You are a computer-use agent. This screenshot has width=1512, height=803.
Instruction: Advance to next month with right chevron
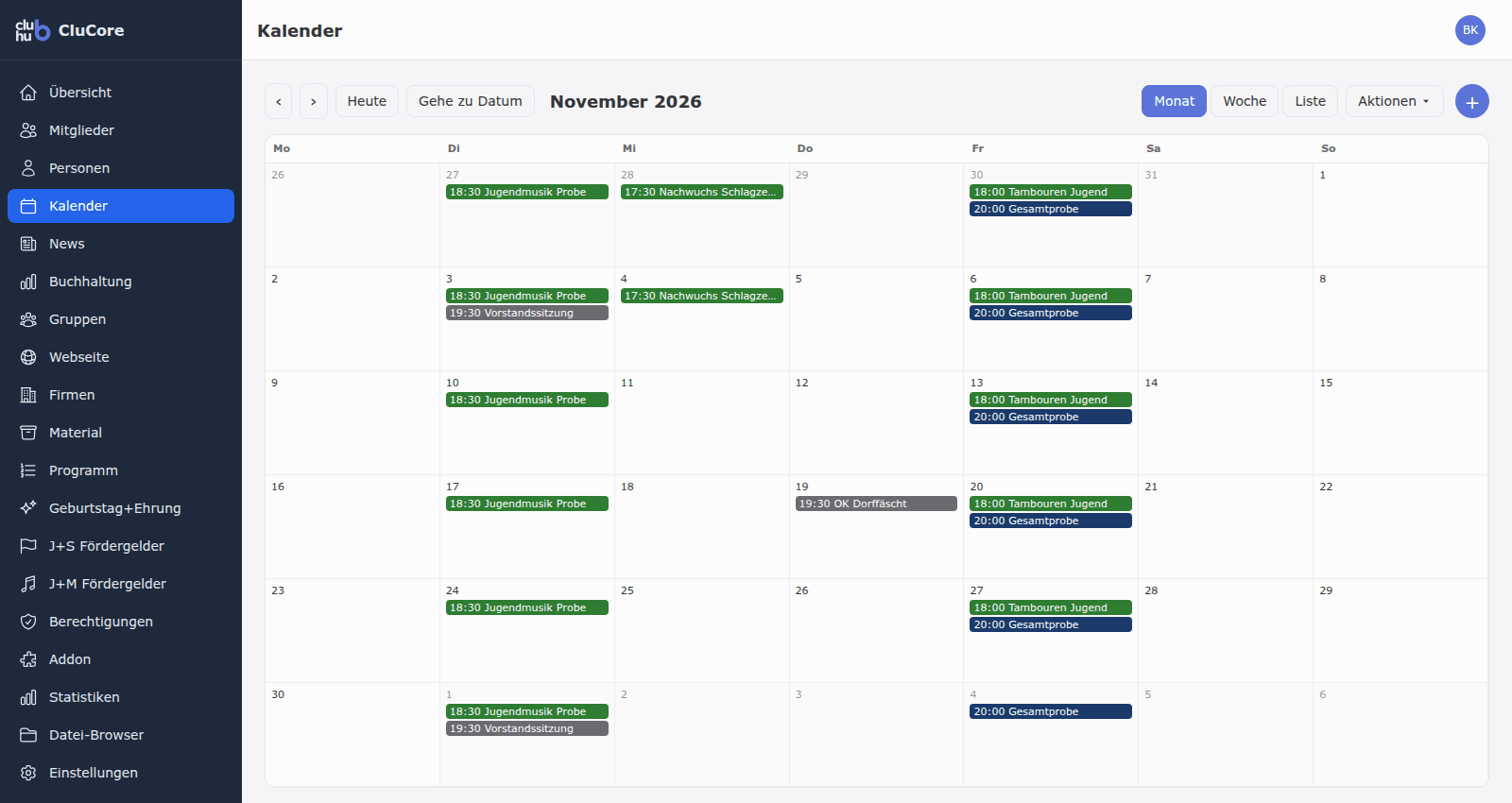(x=314, y=101)
